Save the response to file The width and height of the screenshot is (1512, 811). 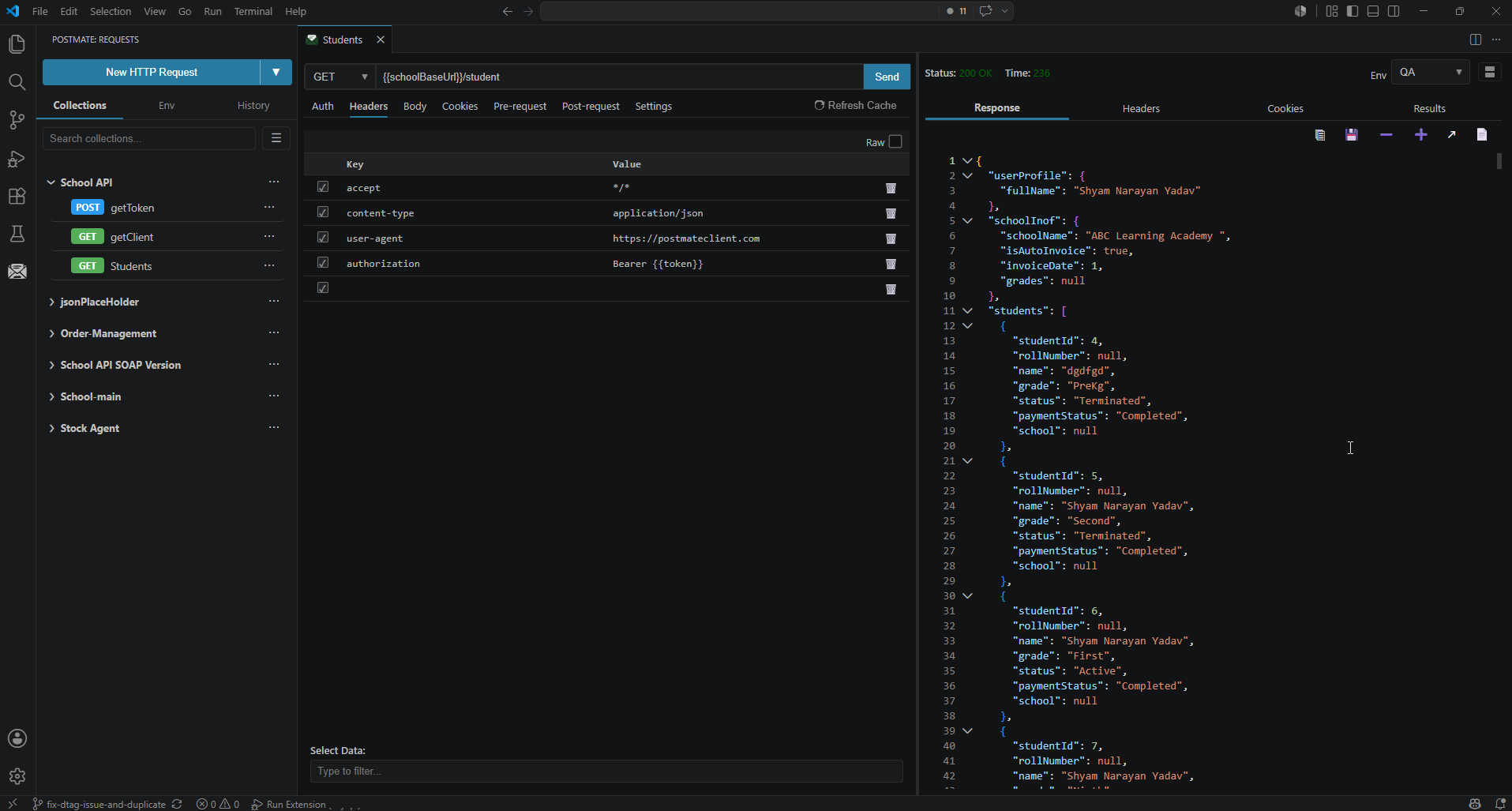(x=1352, y=135)
